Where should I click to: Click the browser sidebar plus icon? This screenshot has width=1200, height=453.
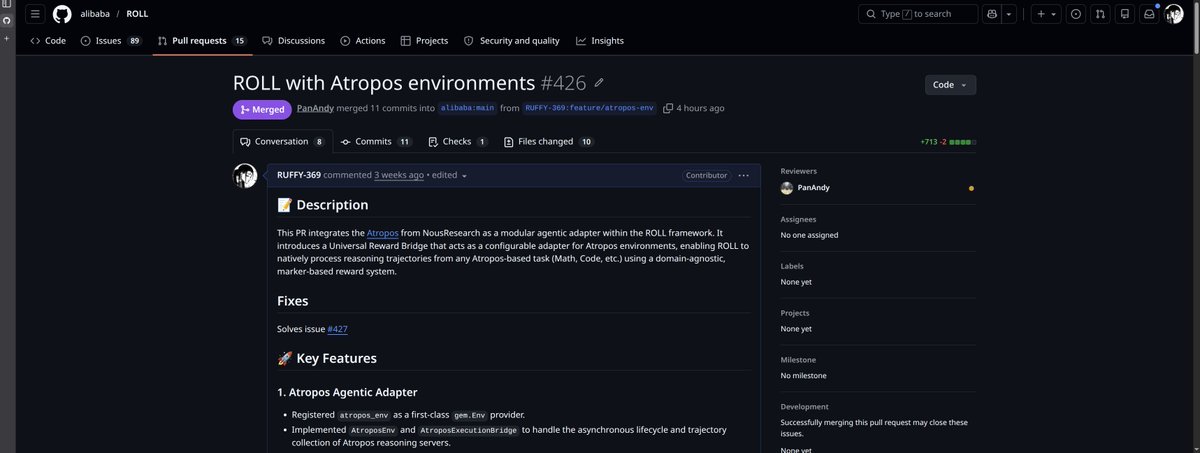[6, 38]
